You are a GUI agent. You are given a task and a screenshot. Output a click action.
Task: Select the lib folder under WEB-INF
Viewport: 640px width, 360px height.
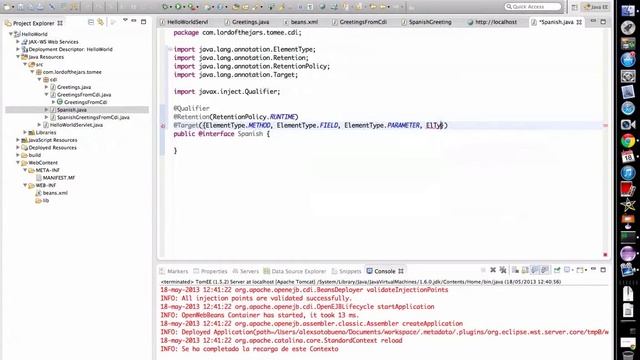46,200
